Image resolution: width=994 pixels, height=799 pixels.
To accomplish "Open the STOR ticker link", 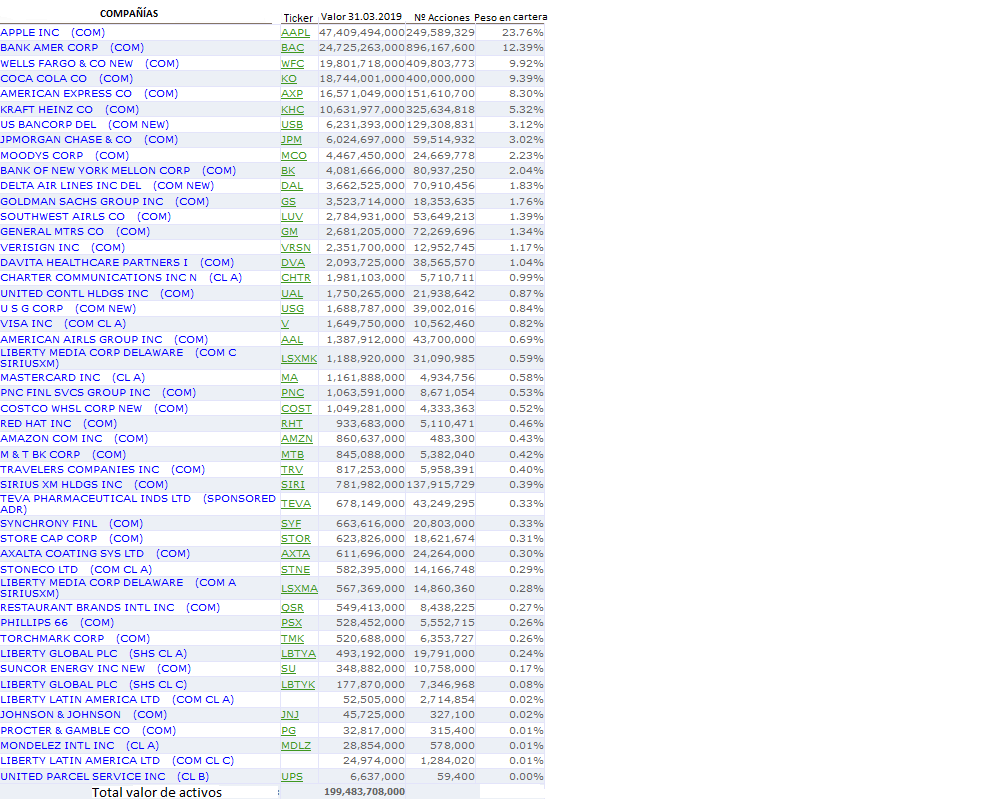I will pos(295,538).
